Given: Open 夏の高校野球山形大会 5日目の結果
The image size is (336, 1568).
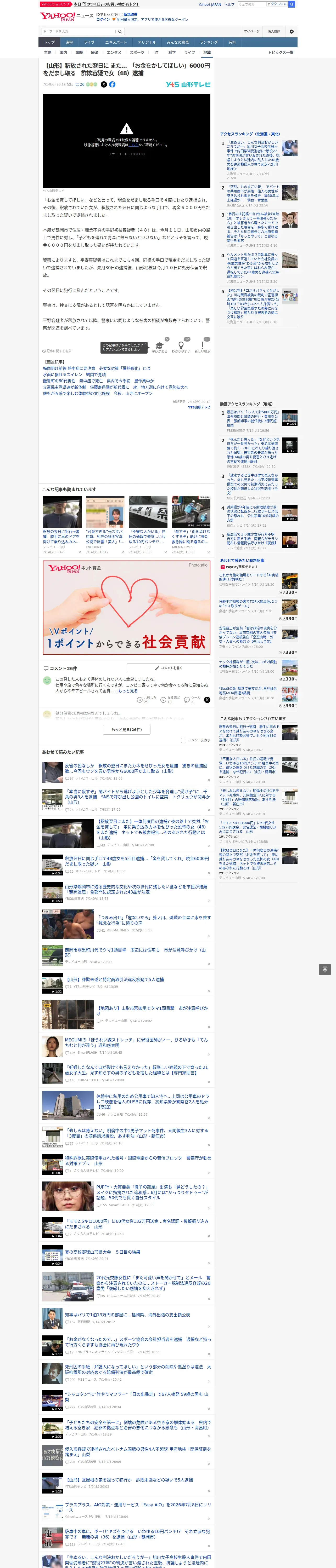Looking at the screenshot, I should tap(102, 1252).
